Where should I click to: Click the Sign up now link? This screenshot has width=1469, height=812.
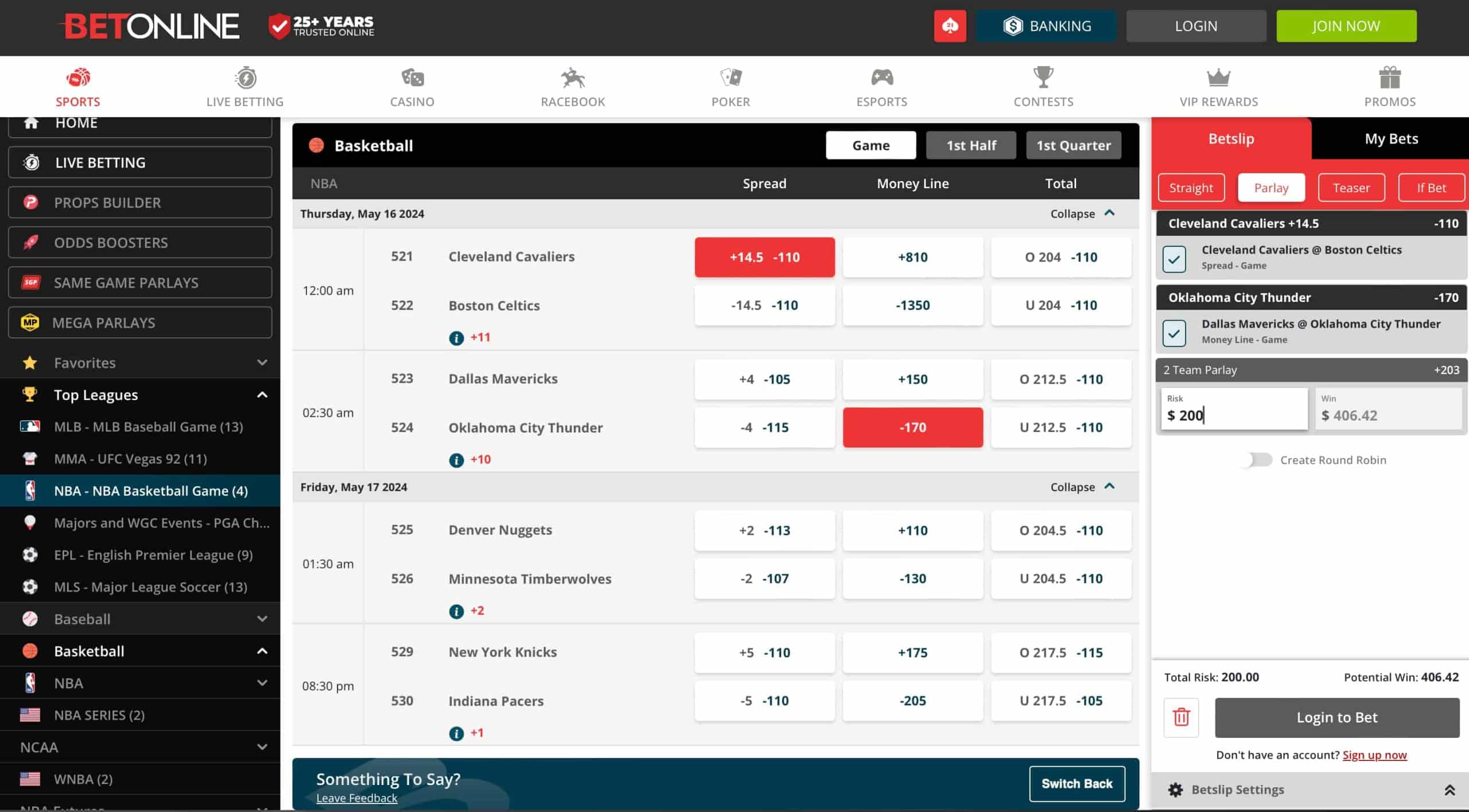click(1374, 755)
